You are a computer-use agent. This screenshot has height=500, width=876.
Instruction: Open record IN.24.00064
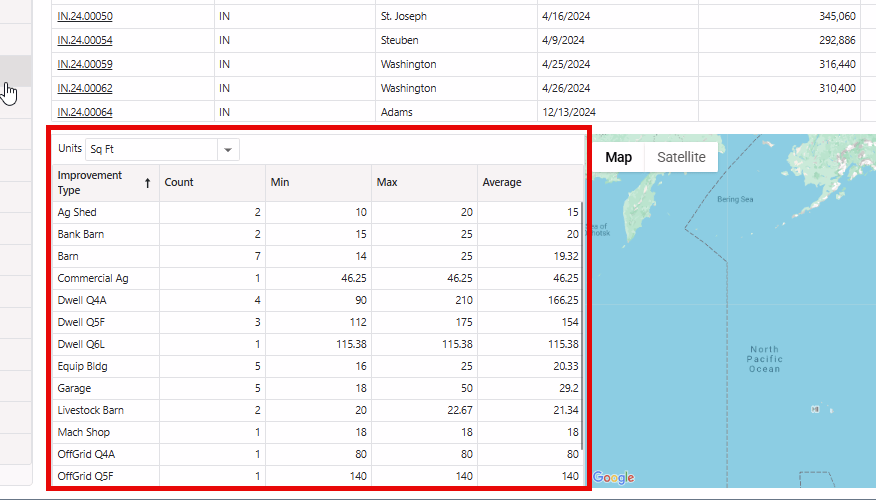click(x=85, y=112)
